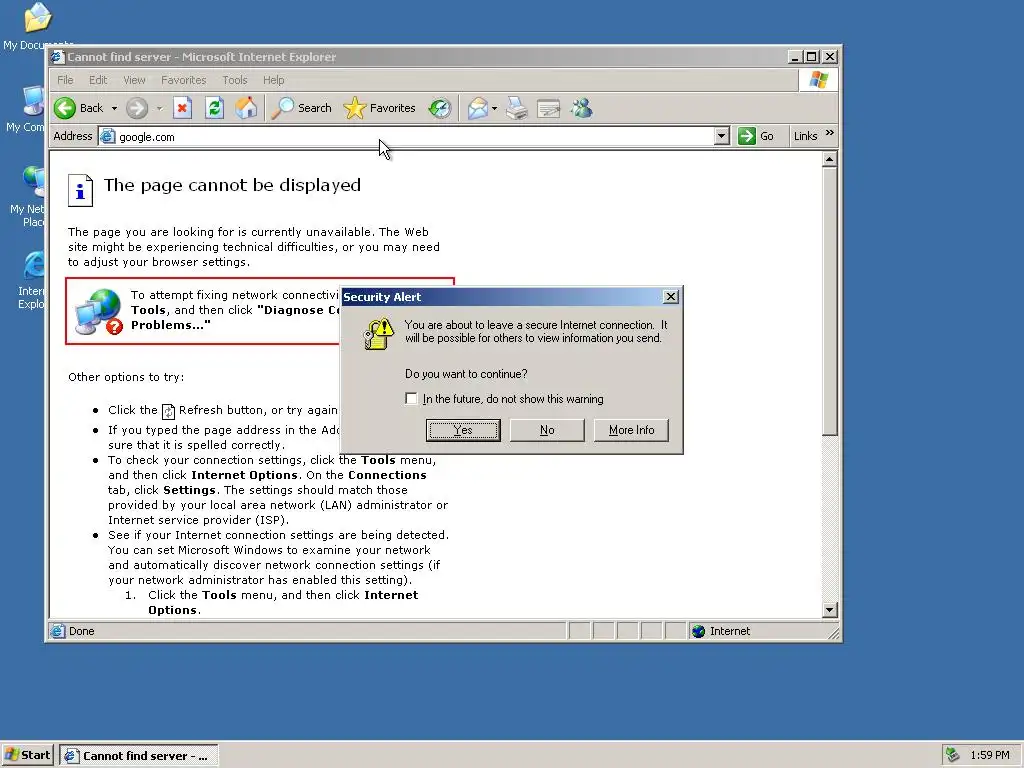Click the vertical scrollbar thumb
This screenshot has width=1024, height=768.
[x=829, y=302]
